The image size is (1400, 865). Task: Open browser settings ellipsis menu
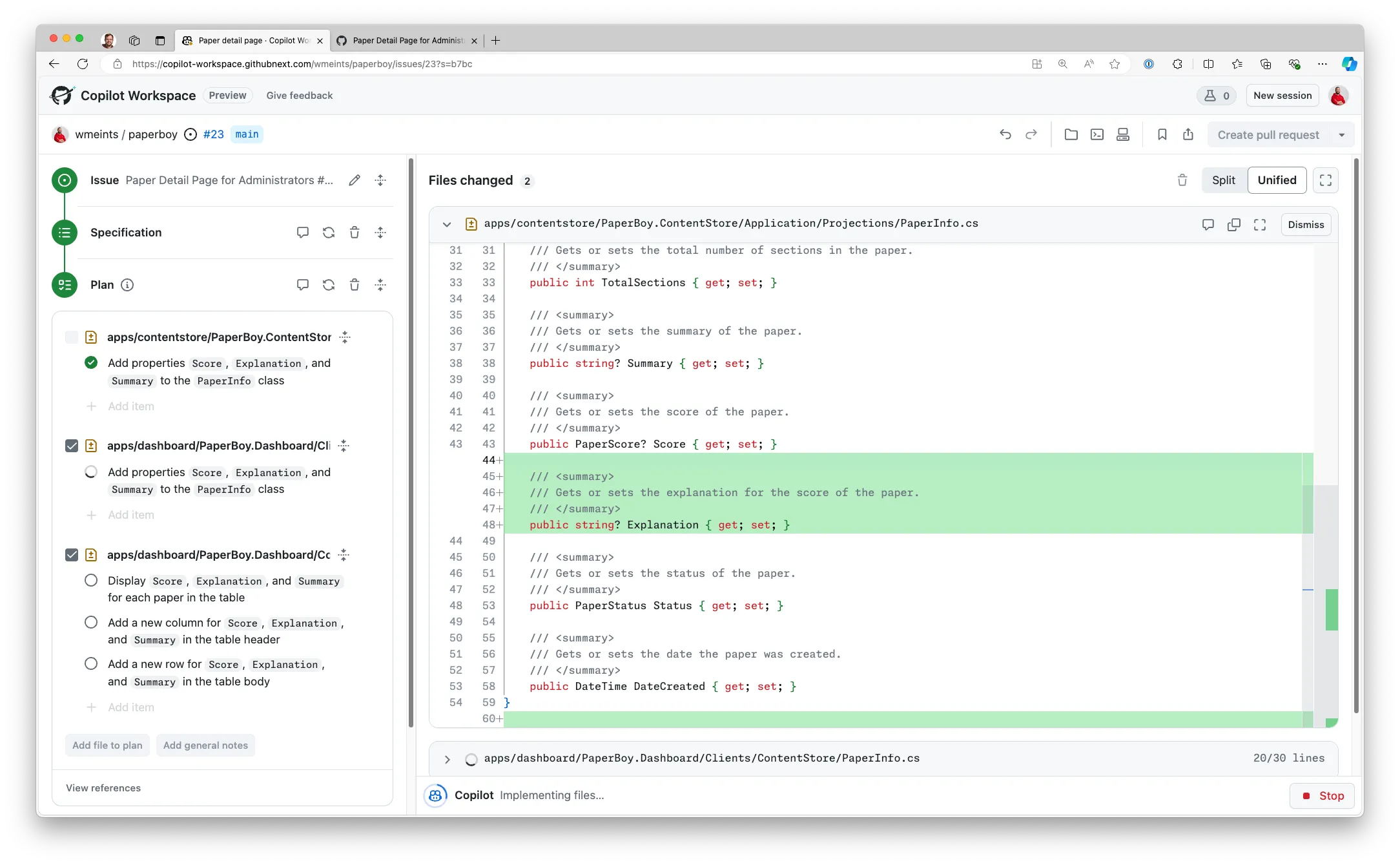(x=1323, y=64)
